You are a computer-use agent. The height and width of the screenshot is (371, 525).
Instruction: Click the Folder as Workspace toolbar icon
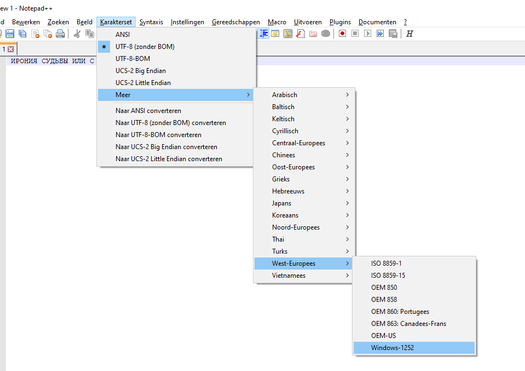click(x=313, y=33)
